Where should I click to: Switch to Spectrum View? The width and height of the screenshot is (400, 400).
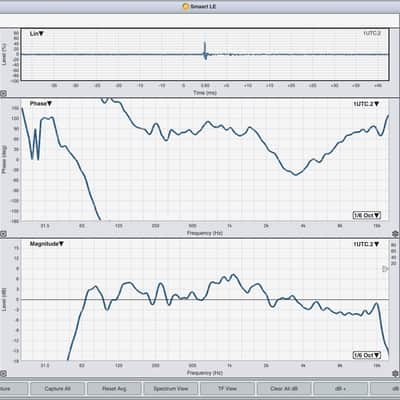[x=171, y=389]
